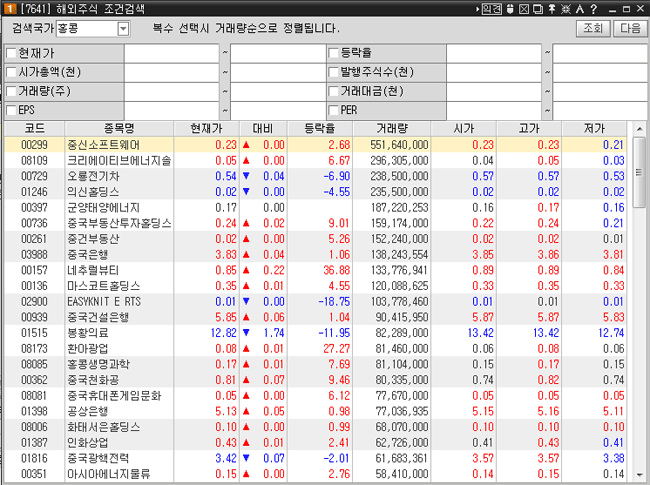Sort by the 고가 column header
650x485 pixels.
[x=529, y=129]
